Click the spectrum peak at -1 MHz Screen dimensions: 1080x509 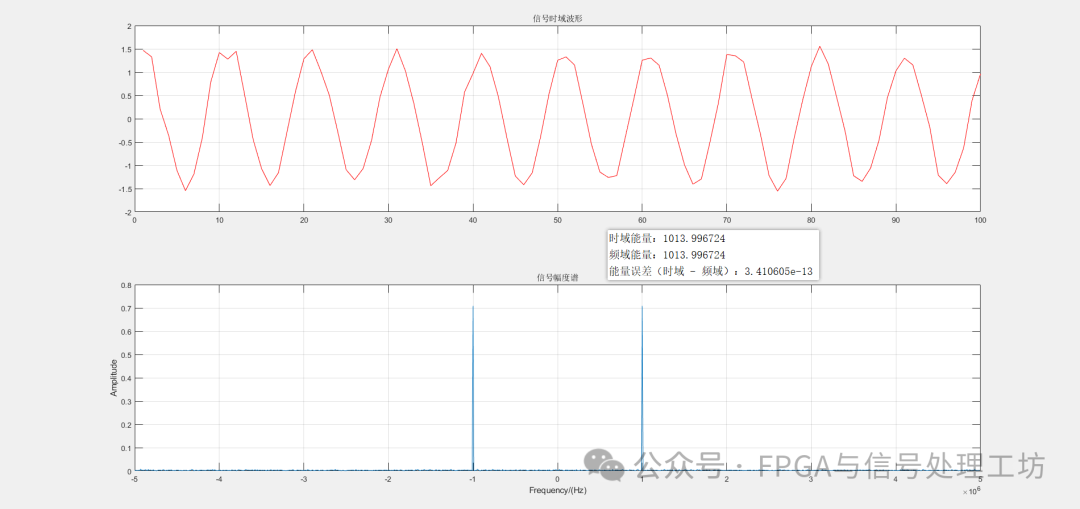(x=472, y=388)
